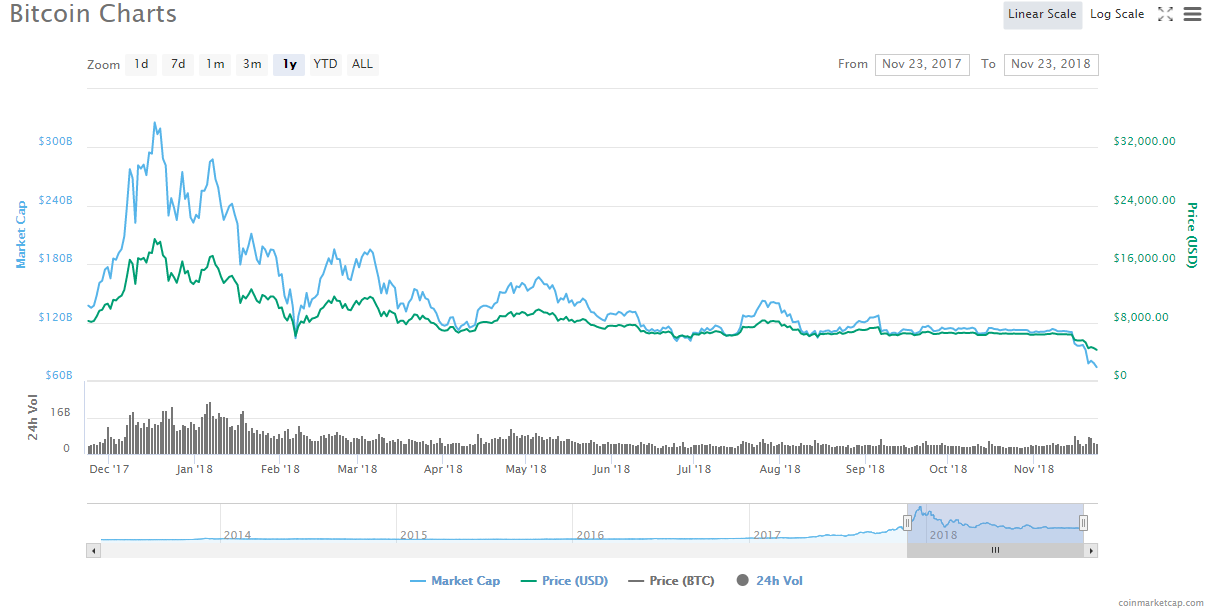Click the 2015 label in navigator
This screenshot has height=610, width=1210.
click(x=413, y=535)
